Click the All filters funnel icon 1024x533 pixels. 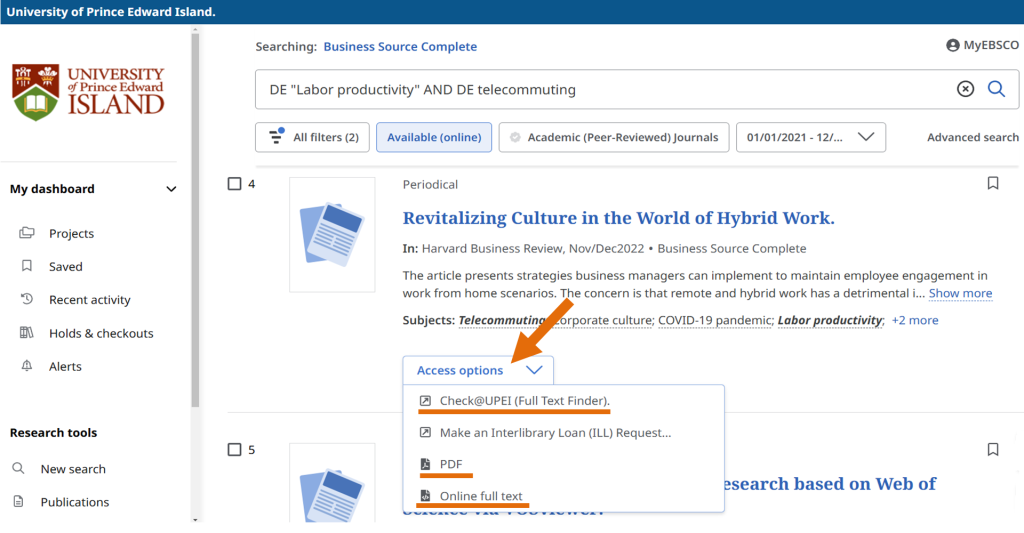click(x=276, y=137)
